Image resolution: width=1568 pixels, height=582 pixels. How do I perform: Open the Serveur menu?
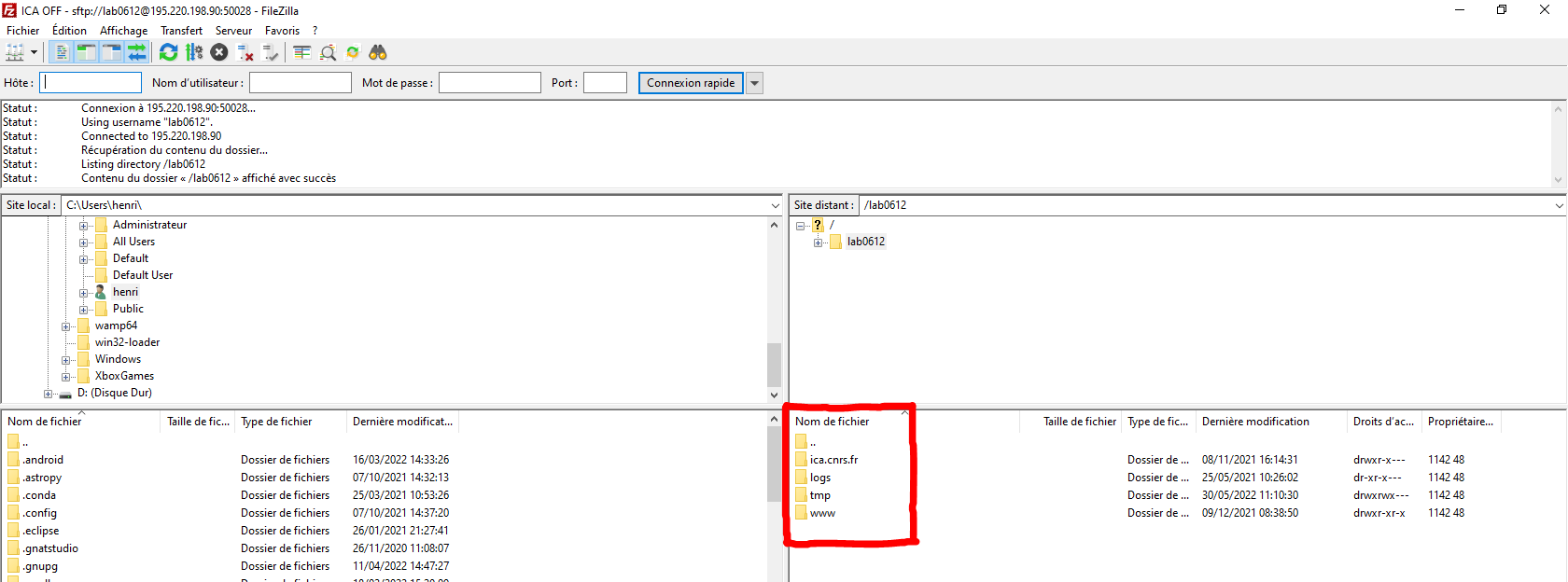point(233,31)
